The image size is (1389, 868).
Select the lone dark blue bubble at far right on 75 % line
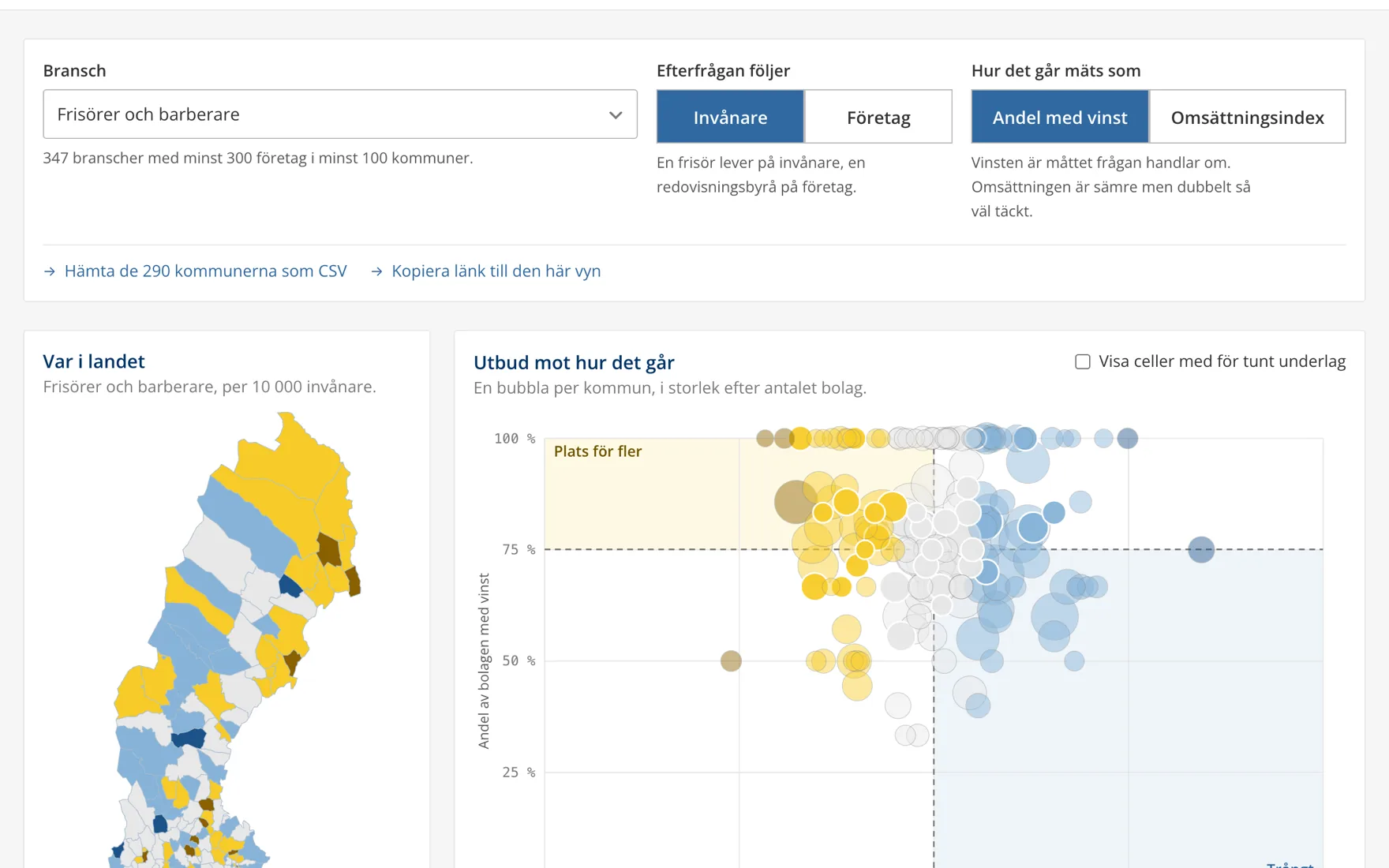coord(1201,549)
